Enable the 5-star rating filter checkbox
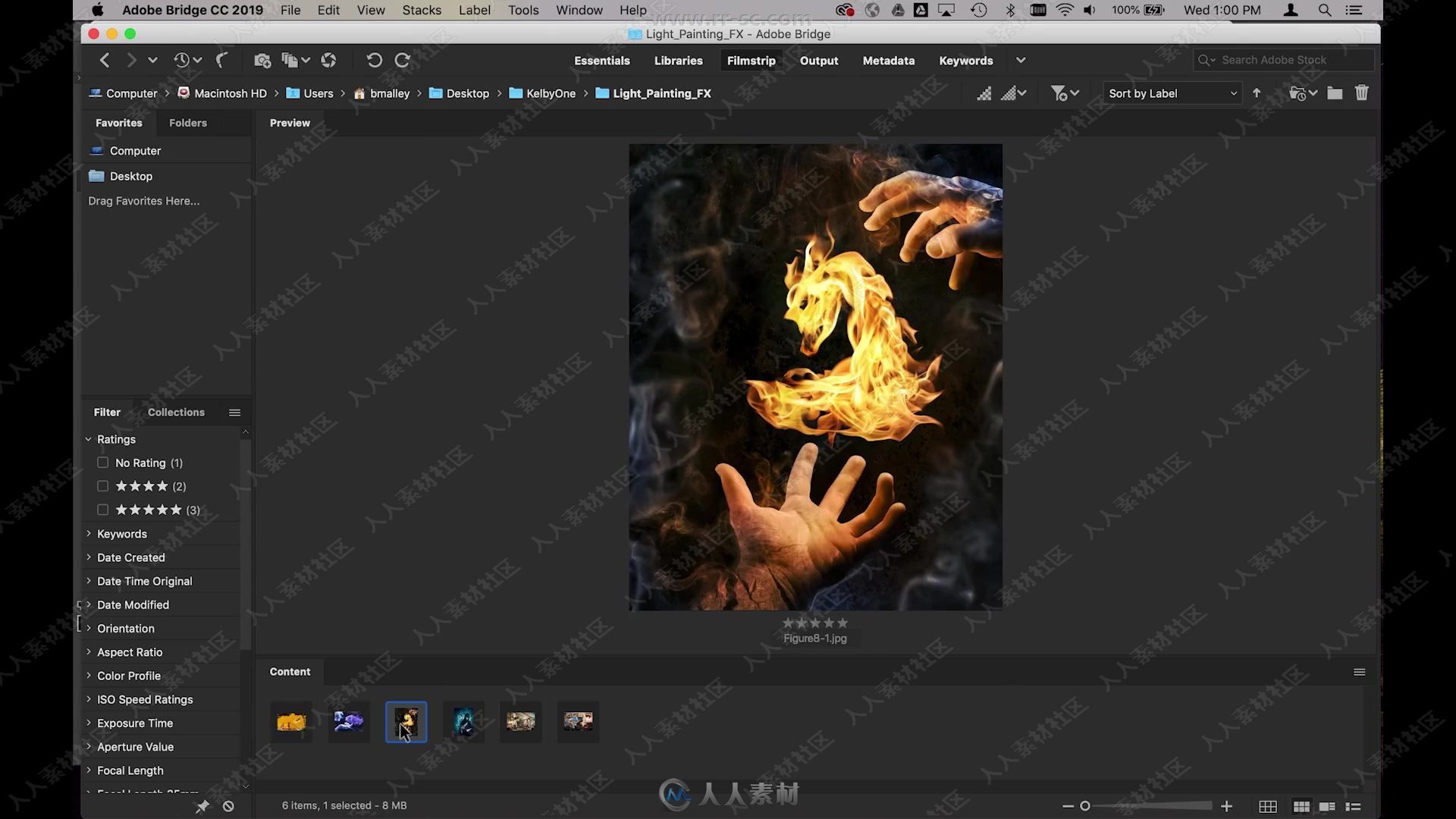Screen dimensions: 1456x819 [x=102, y=509]
